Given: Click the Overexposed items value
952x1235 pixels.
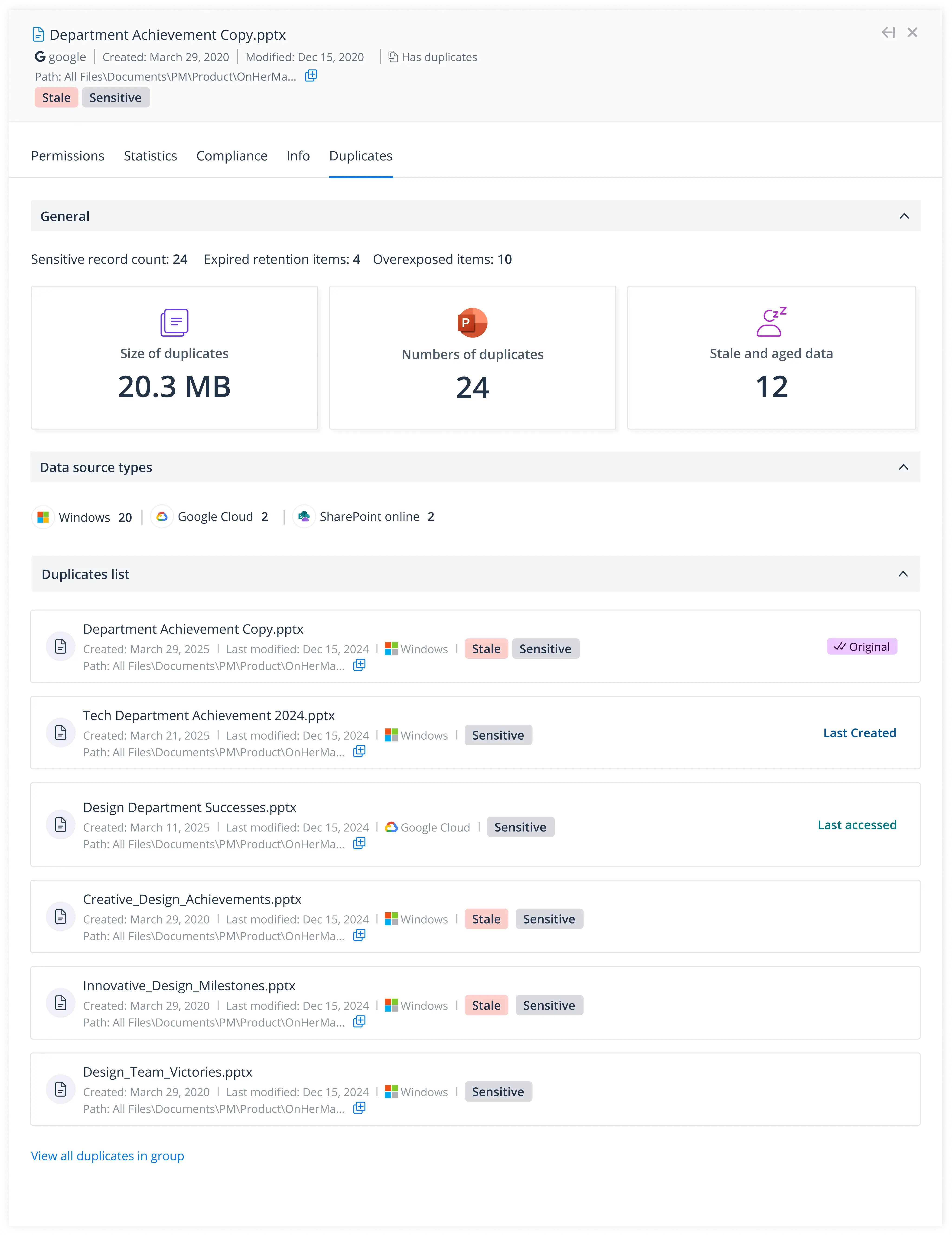Looking at the screenshot, I should 505,259.
